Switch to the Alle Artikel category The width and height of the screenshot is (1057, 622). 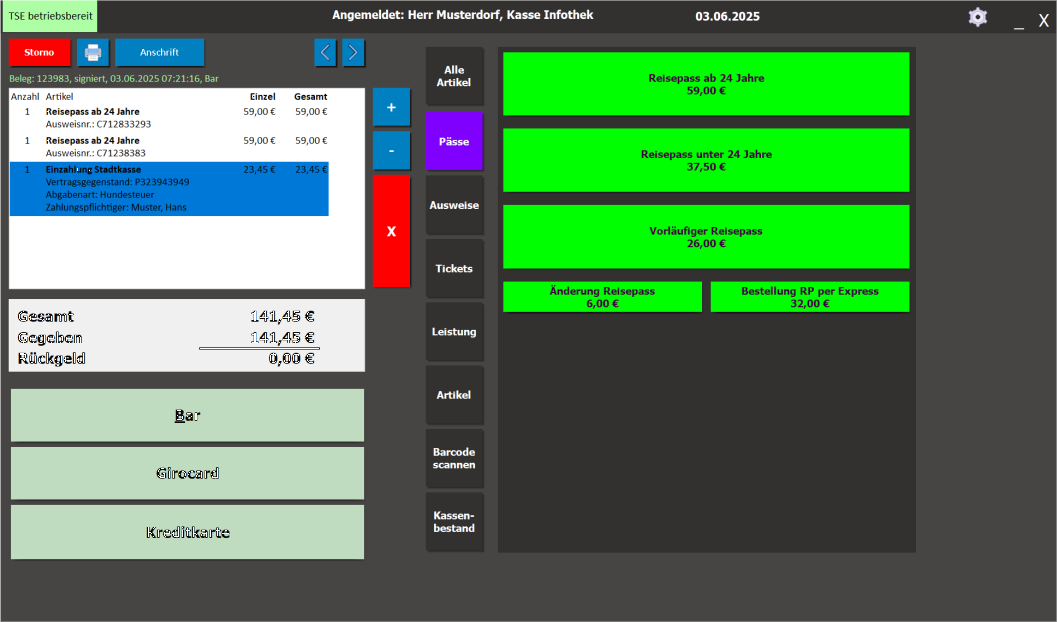click(454, 77)
